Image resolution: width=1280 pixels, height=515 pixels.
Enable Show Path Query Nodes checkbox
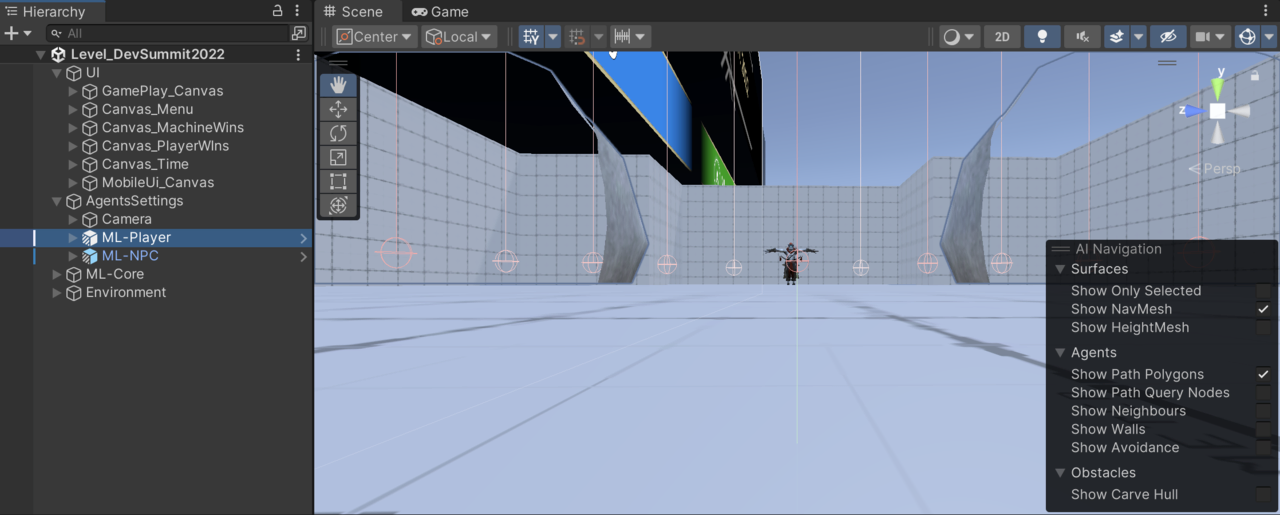(x=1264, y=393)
